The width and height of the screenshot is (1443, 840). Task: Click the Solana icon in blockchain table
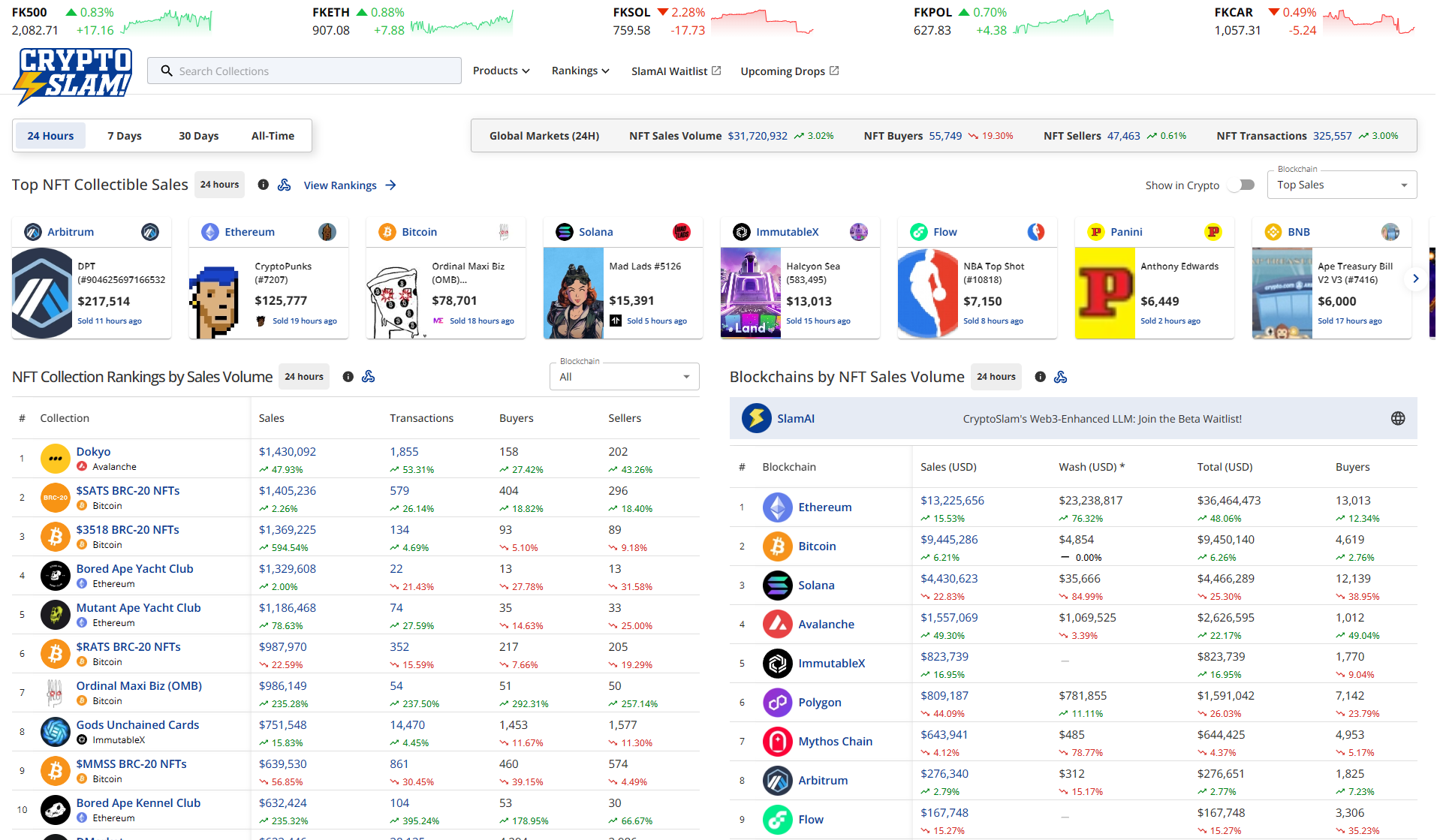pyautogui.click(x=778, y=586)
